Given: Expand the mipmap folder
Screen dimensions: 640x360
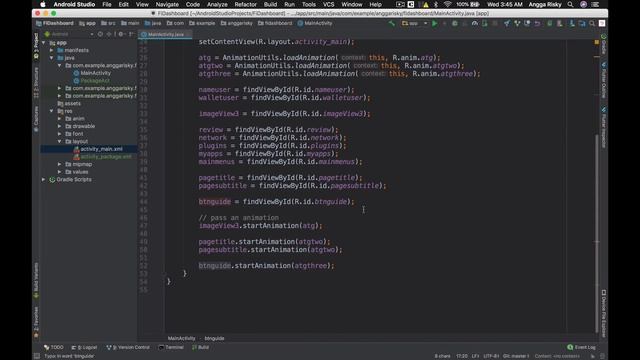Looking at the screenshot, I should pyautogui.click(x=60, y=164).
